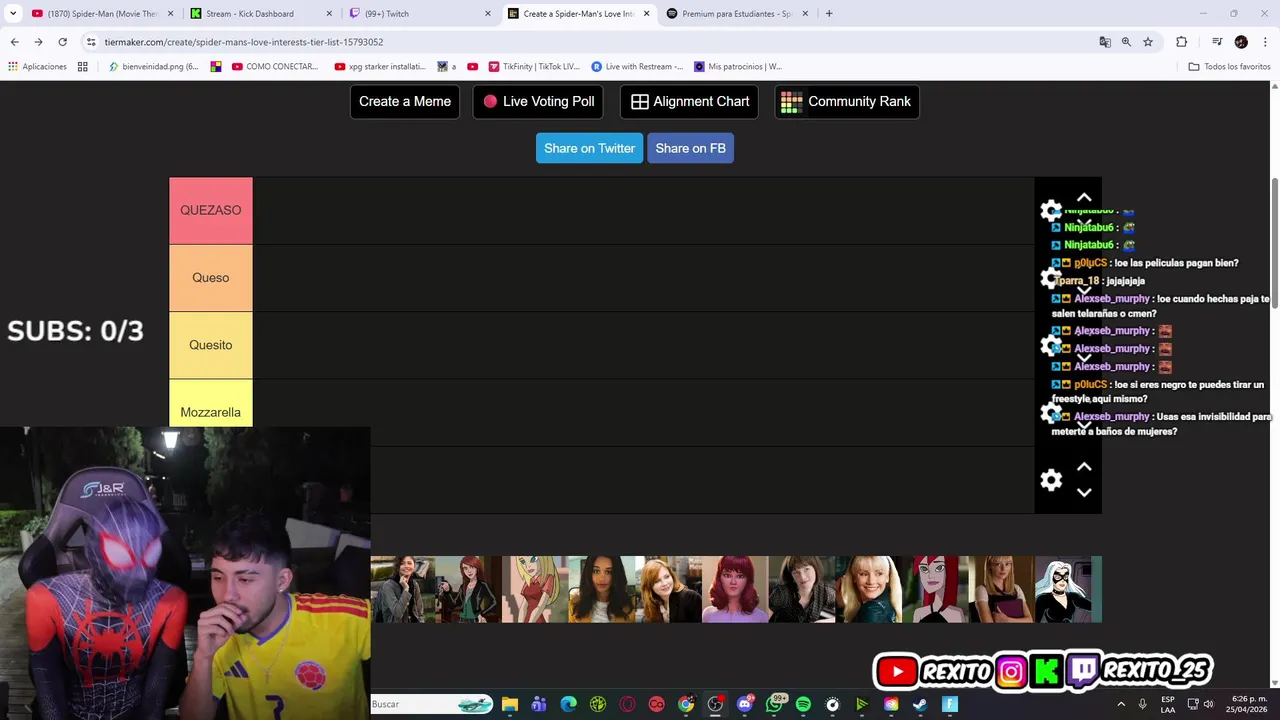Open settings gear for the bottom unlabeled tier row

pos(1051,480)
